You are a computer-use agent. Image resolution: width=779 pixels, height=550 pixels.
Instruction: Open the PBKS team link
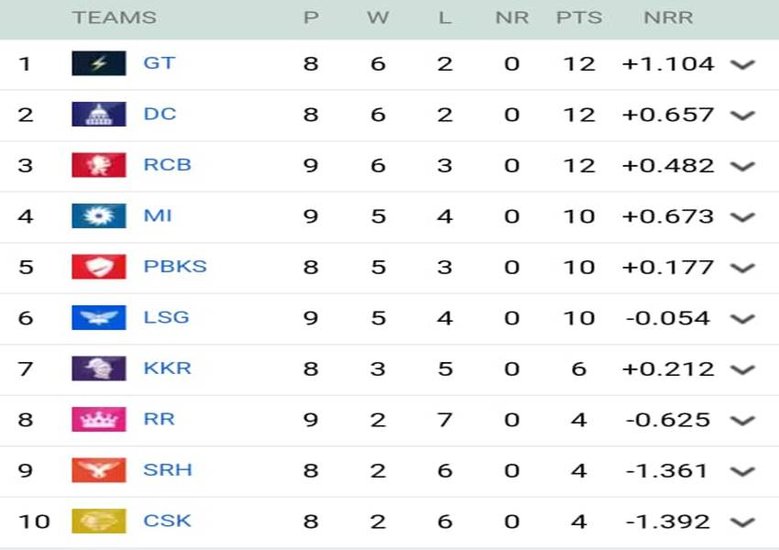click(x=175, y=266)
